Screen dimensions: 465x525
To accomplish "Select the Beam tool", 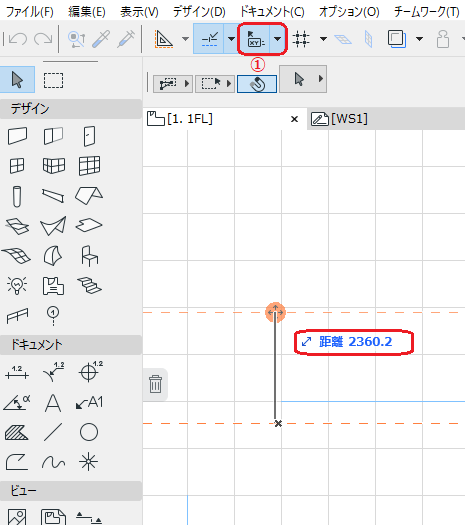I will click(x=53, y=196).
